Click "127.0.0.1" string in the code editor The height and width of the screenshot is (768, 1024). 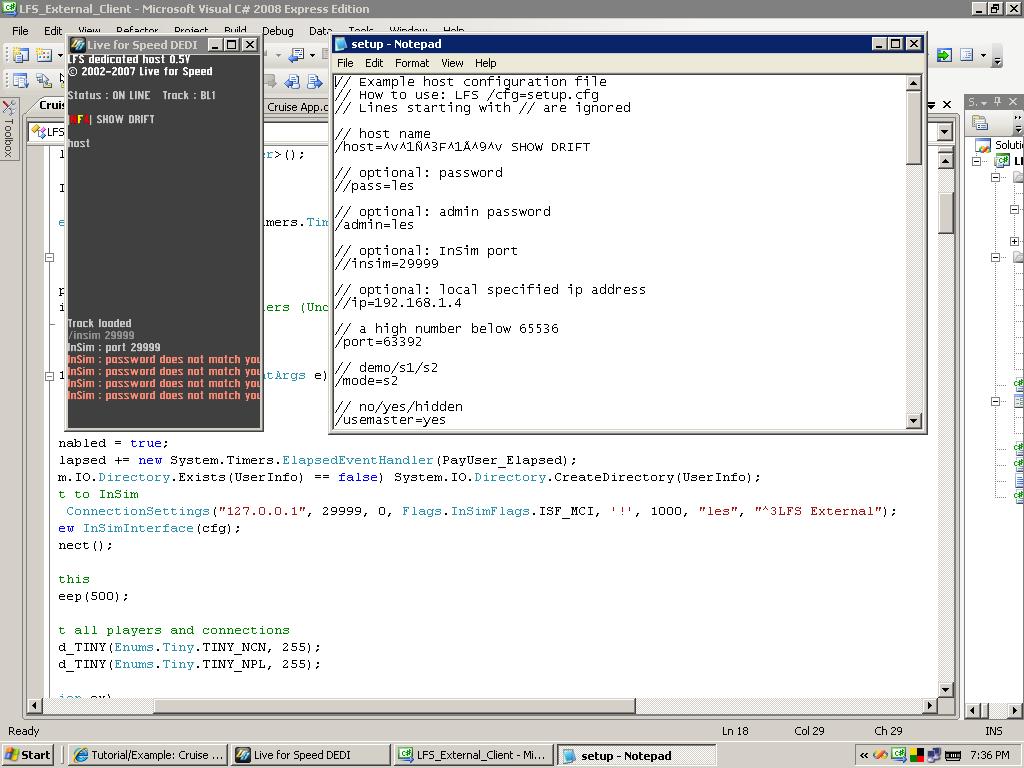[263, 511]
